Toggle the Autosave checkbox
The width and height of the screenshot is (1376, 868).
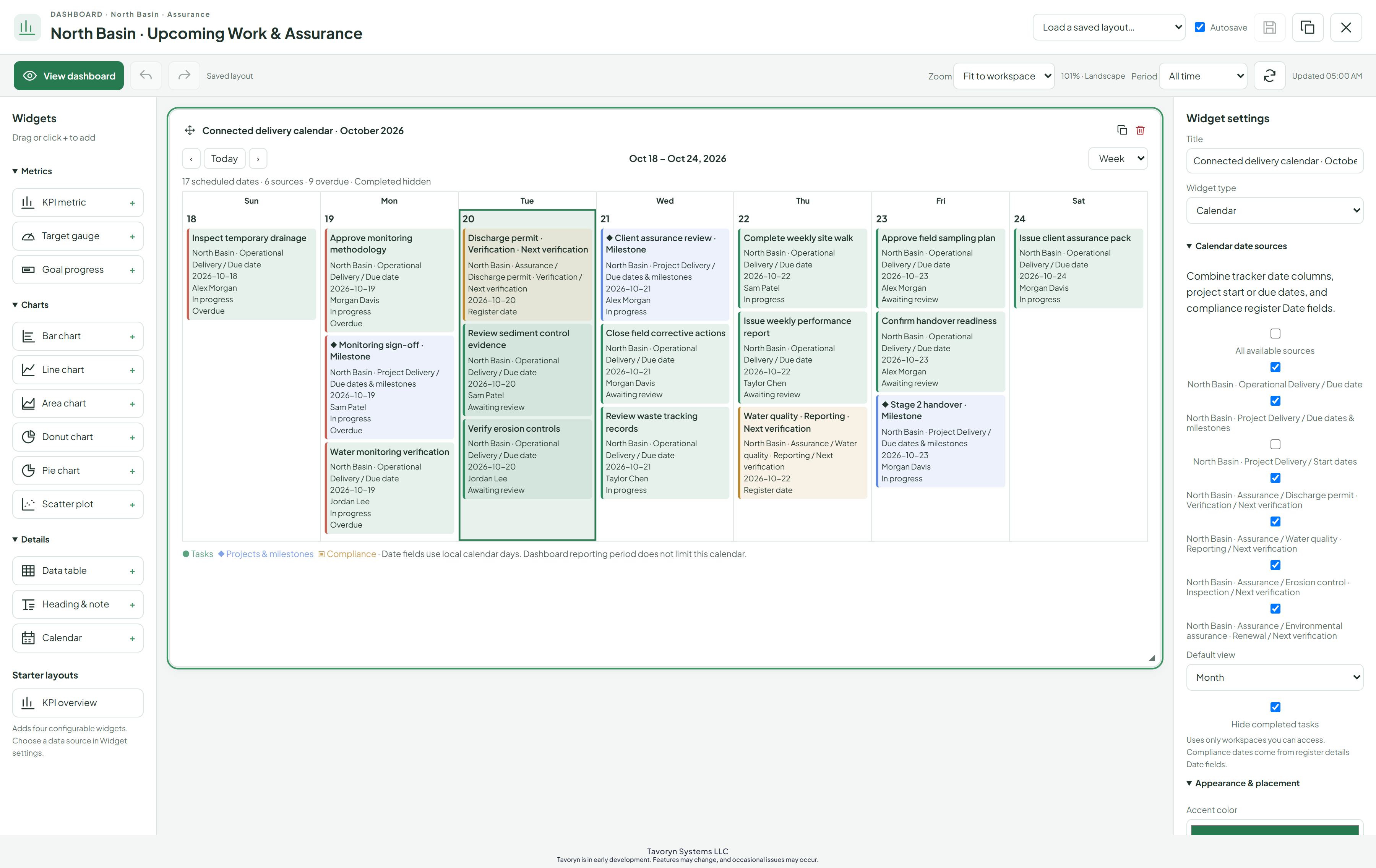coord(1199,28)
